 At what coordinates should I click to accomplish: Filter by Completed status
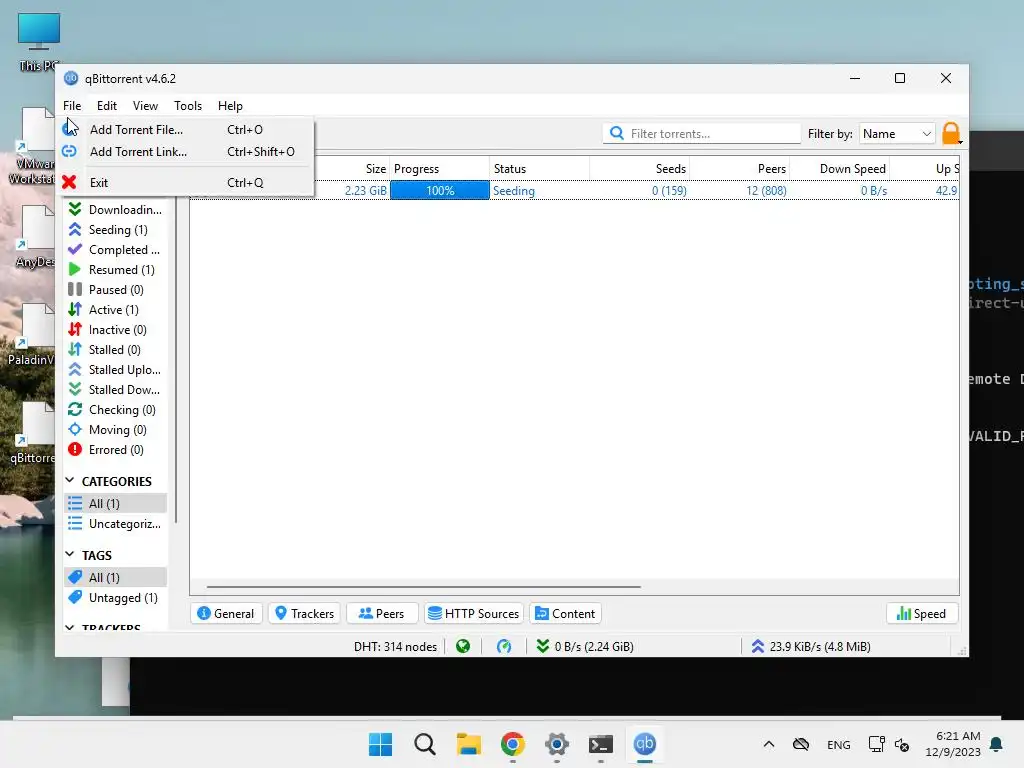(116, 250)
